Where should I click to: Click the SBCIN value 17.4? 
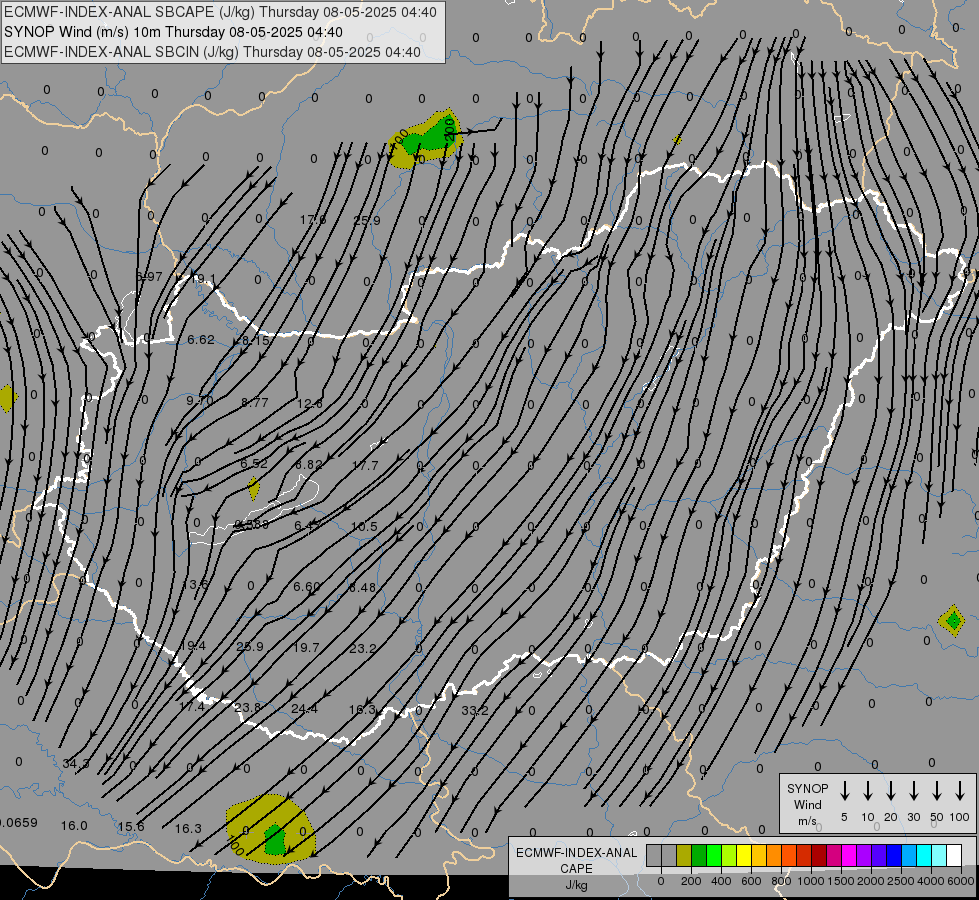192,707
